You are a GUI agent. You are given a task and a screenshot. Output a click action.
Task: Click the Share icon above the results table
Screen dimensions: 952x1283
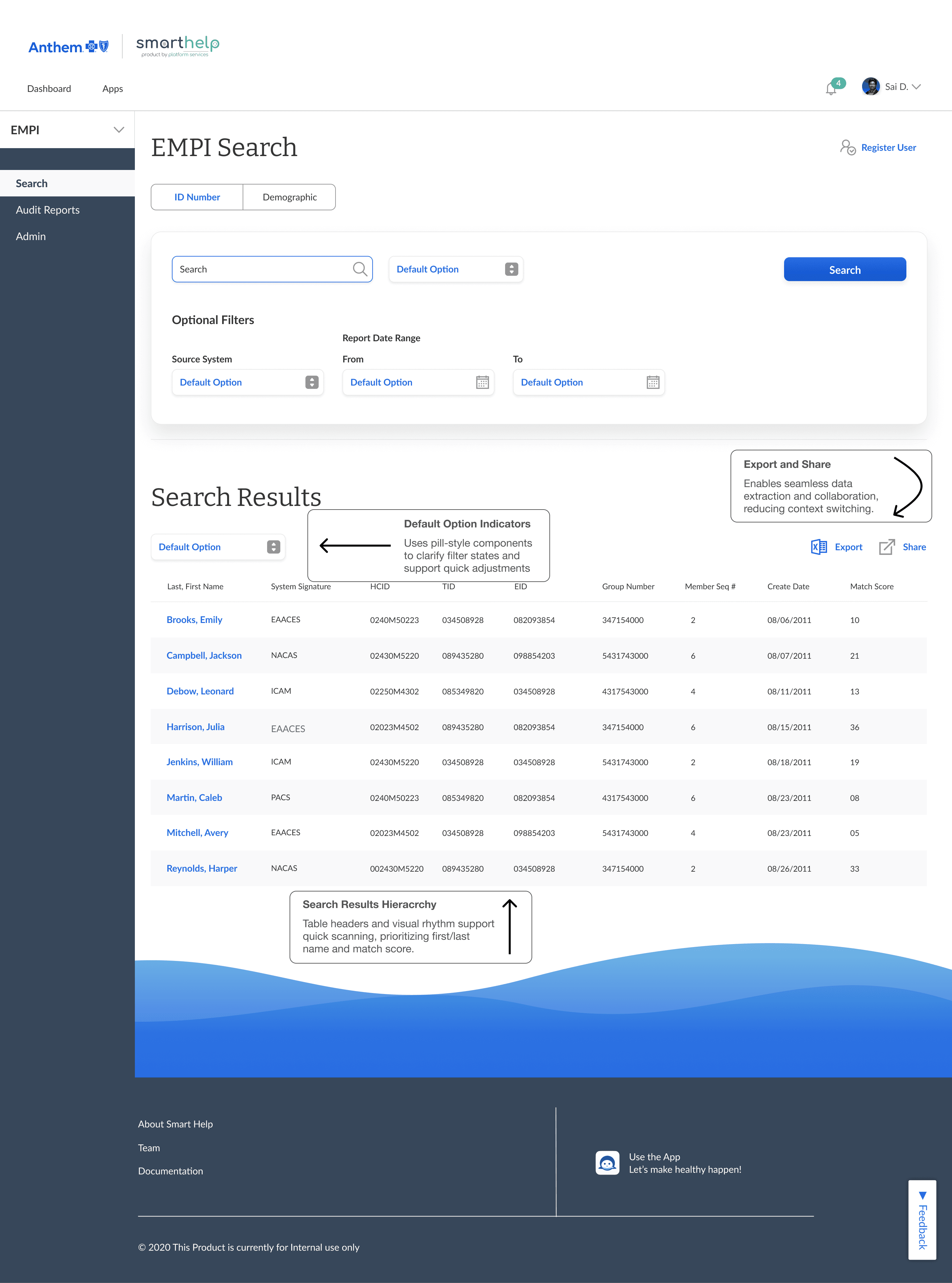point(887,546)
